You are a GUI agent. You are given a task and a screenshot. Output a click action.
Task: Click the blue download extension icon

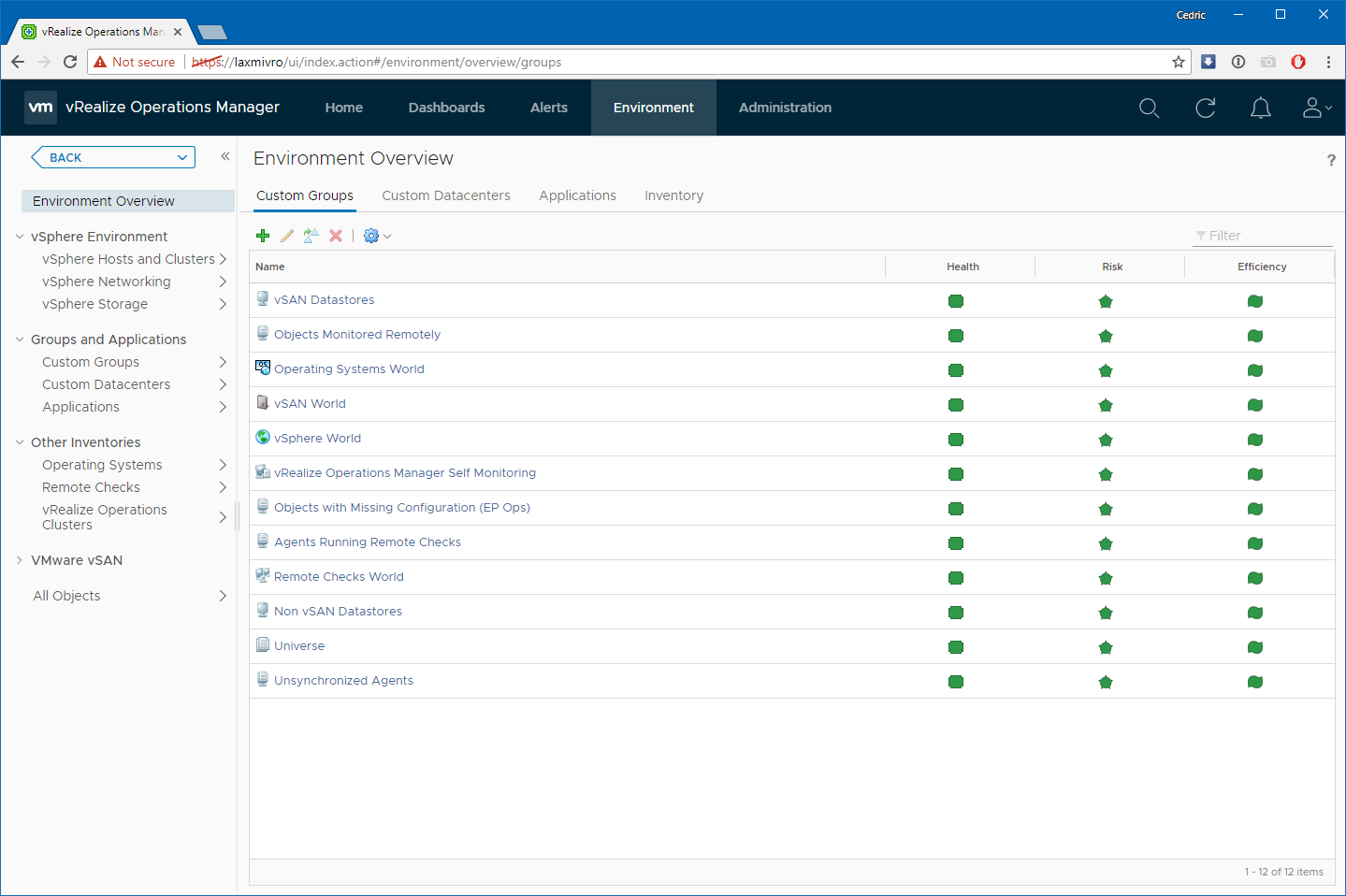(x=1209, y=62)
